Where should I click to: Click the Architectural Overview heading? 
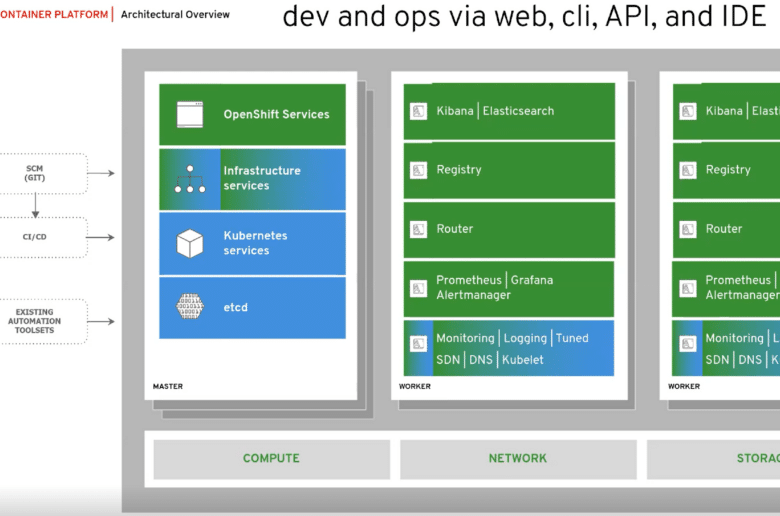click(175, 14)
